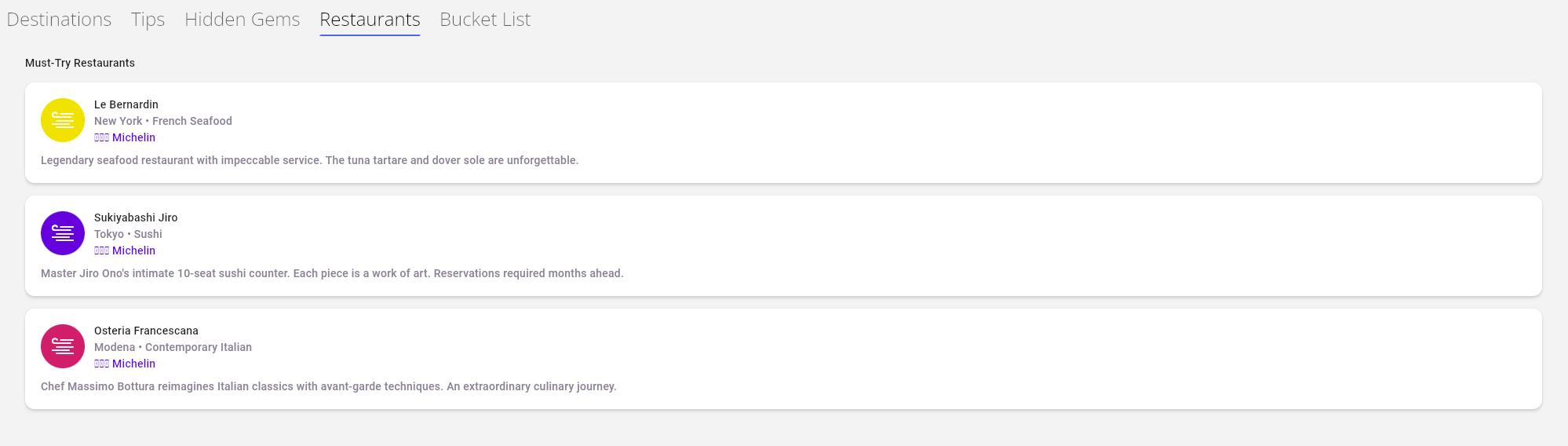The height and width of the screenshot is (446, 1568).
Task: Click the Must-Try Restaurants heading
Action: (80, 63)
